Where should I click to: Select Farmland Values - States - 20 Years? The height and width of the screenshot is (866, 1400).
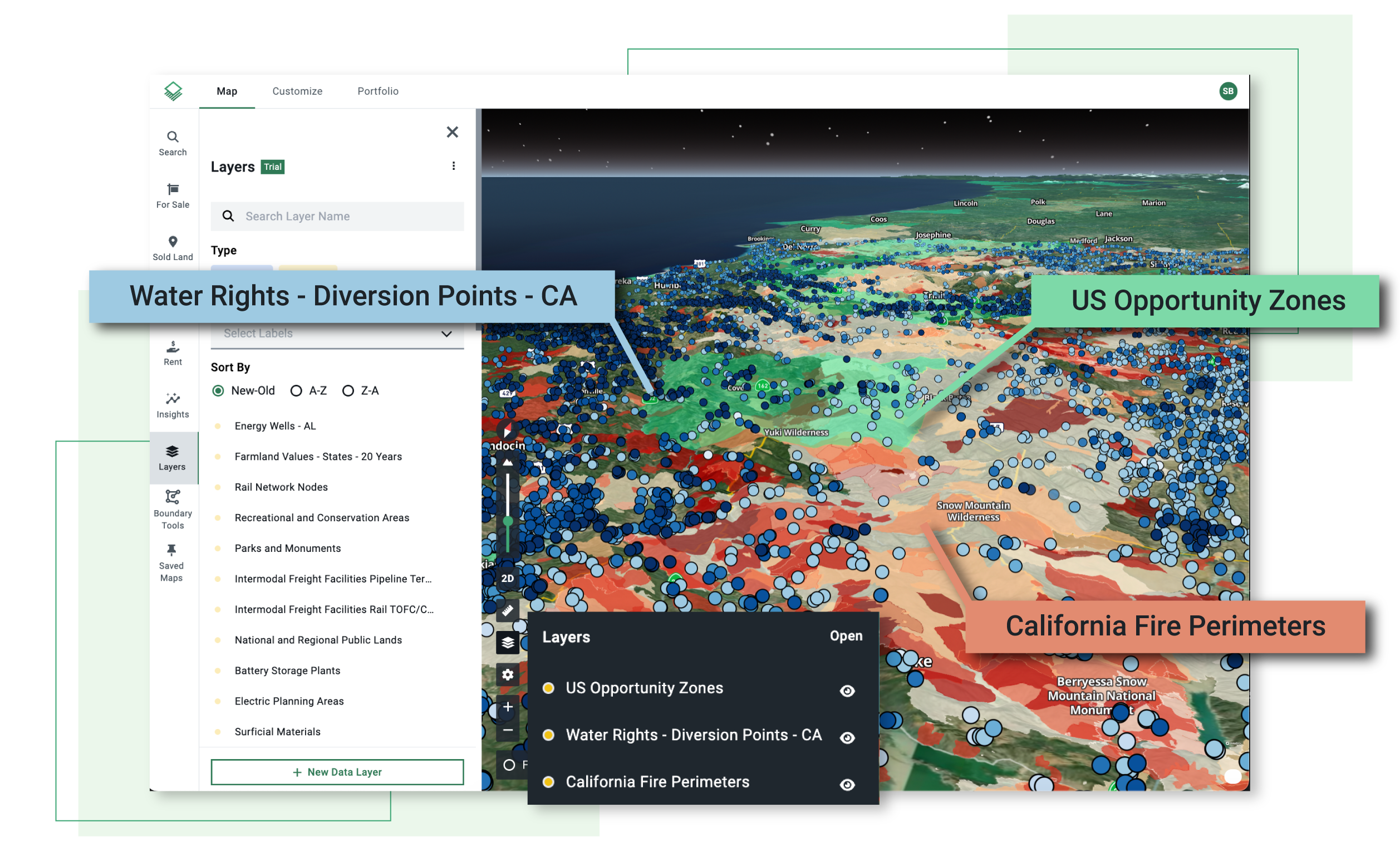pos(318,457)
